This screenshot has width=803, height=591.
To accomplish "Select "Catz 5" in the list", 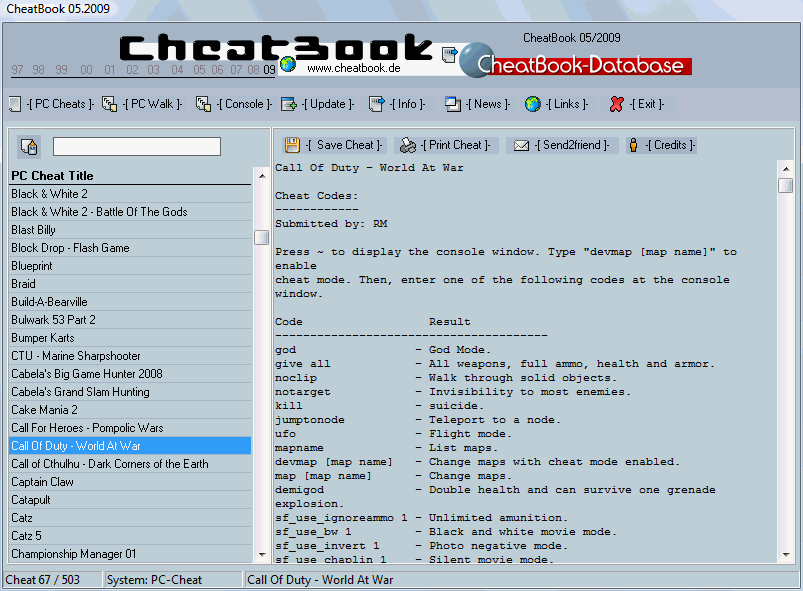I will [131, 536].
